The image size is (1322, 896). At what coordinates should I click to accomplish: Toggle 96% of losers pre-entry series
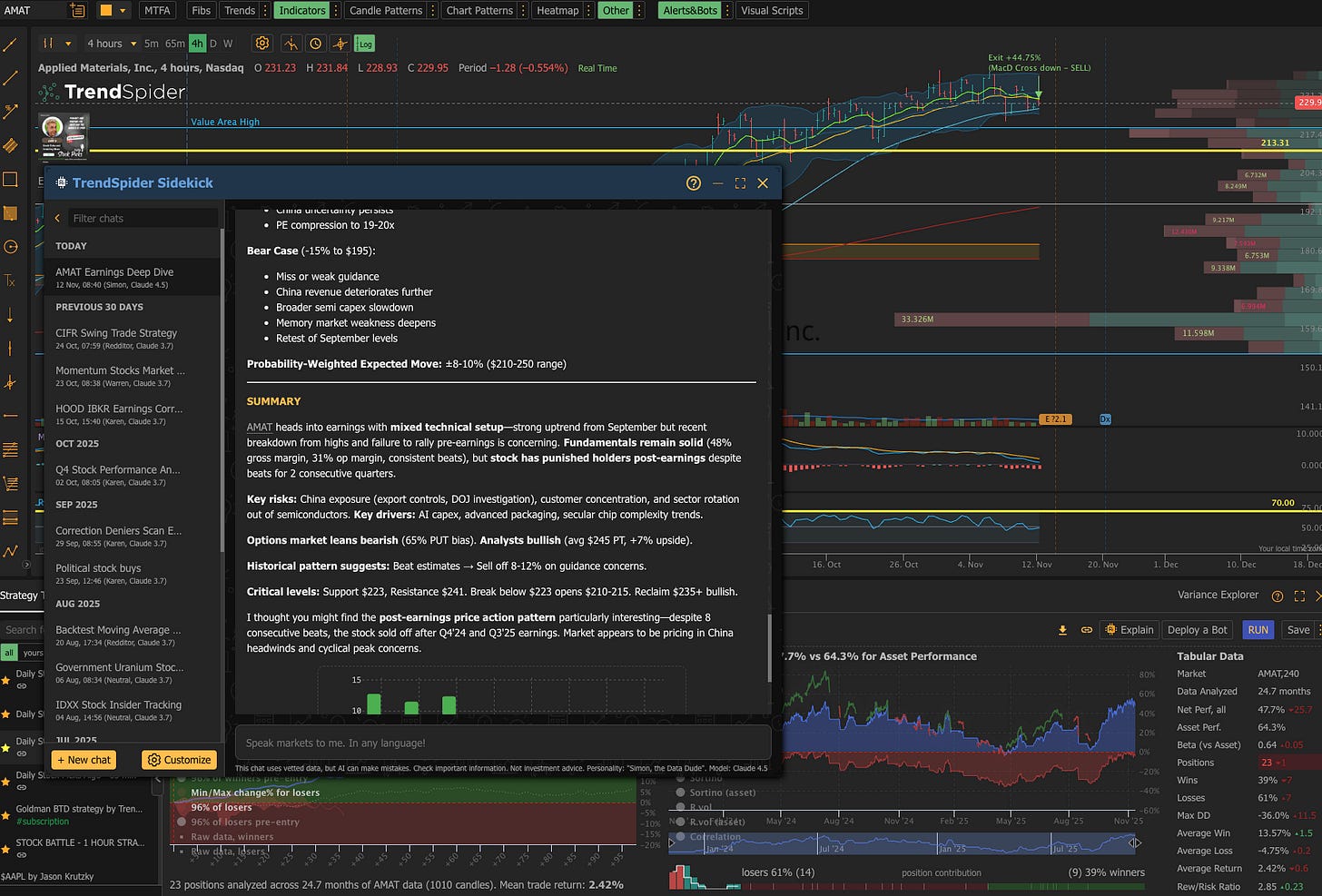pos(182,822)
